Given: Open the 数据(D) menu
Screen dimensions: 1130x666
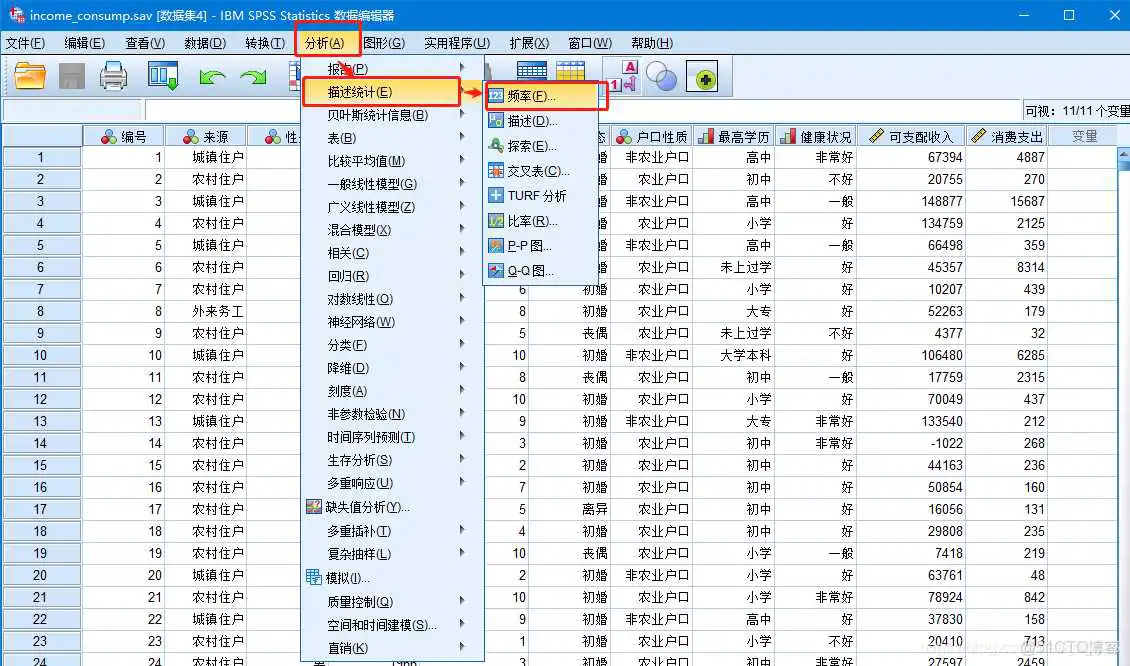Looking at the screenshot, I should [x=205, y=43].
